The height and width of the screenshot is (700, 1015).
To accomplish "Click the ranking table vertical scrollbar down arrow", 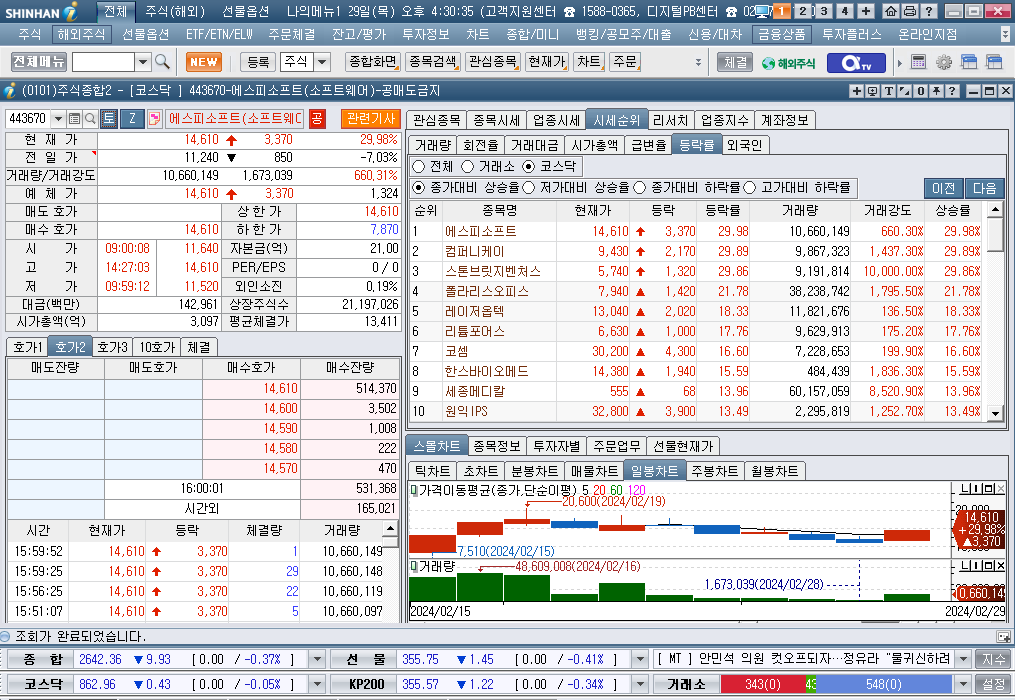I will click(x=995, y=412).
